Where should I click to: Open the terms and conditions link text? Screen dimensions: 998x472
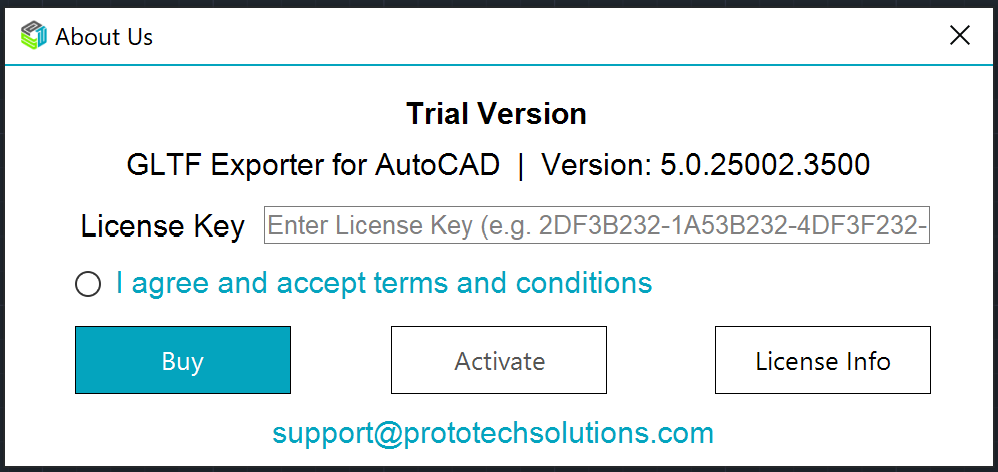384,284
